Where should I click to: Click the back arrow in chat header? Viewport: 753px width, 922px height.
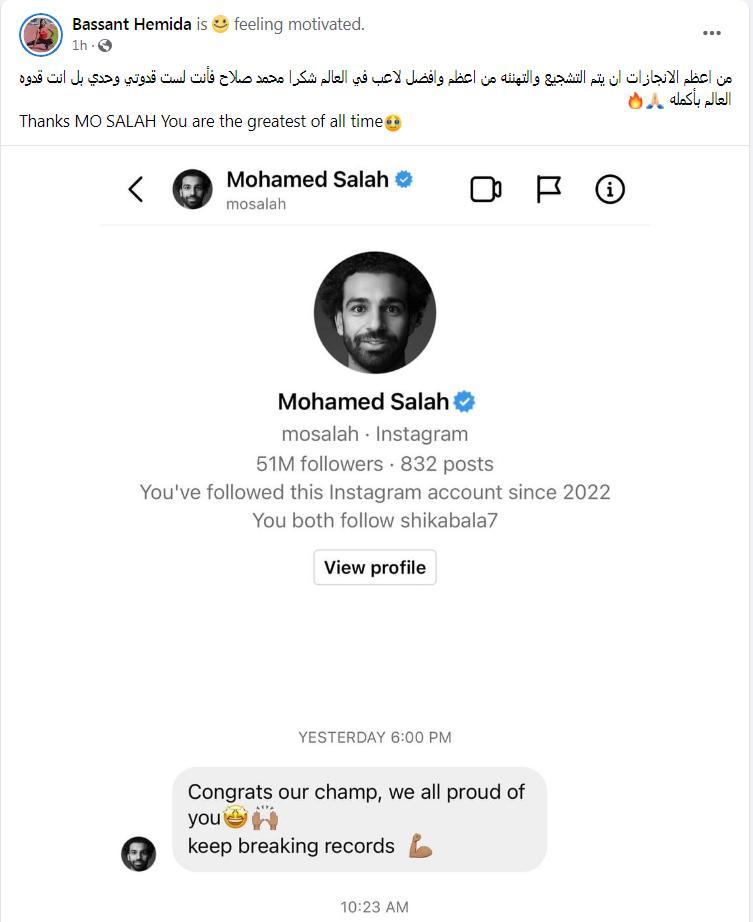[137, 189]
